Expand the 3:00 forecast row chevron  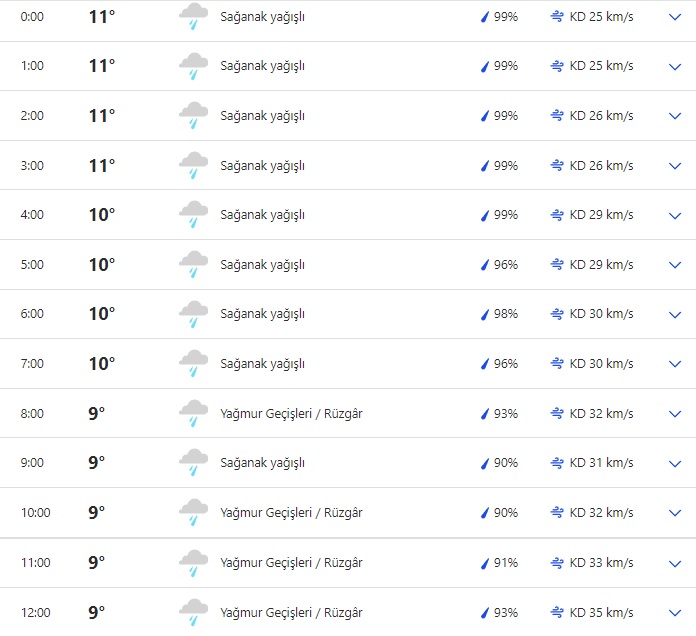674,166
